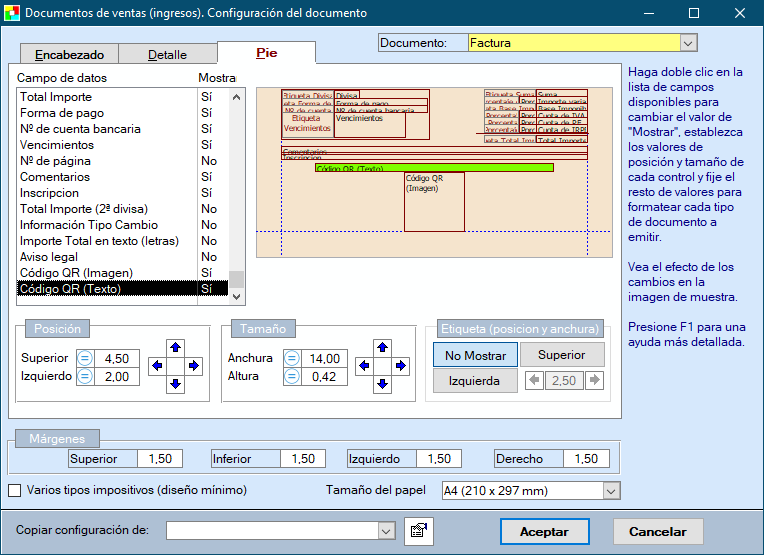Screen dimensions: 764x555
Task: Click the left arrow in Posición
Action: (x=158, y=365)
